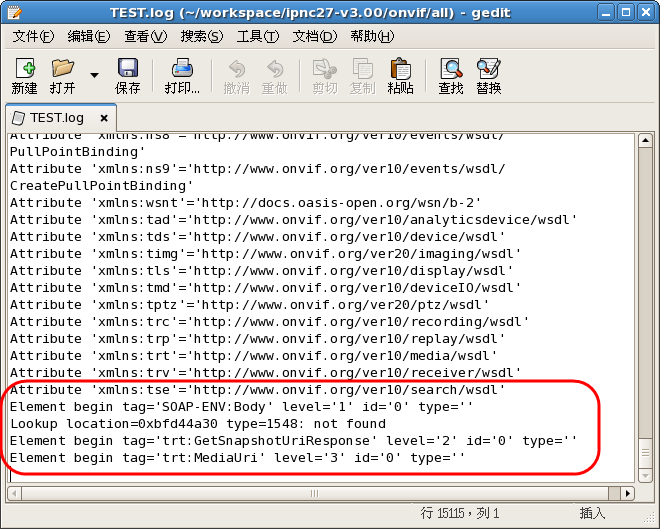Screen dimensions: 660x529
Task: Close the TEST.log tab with its x
Action: 104,118
